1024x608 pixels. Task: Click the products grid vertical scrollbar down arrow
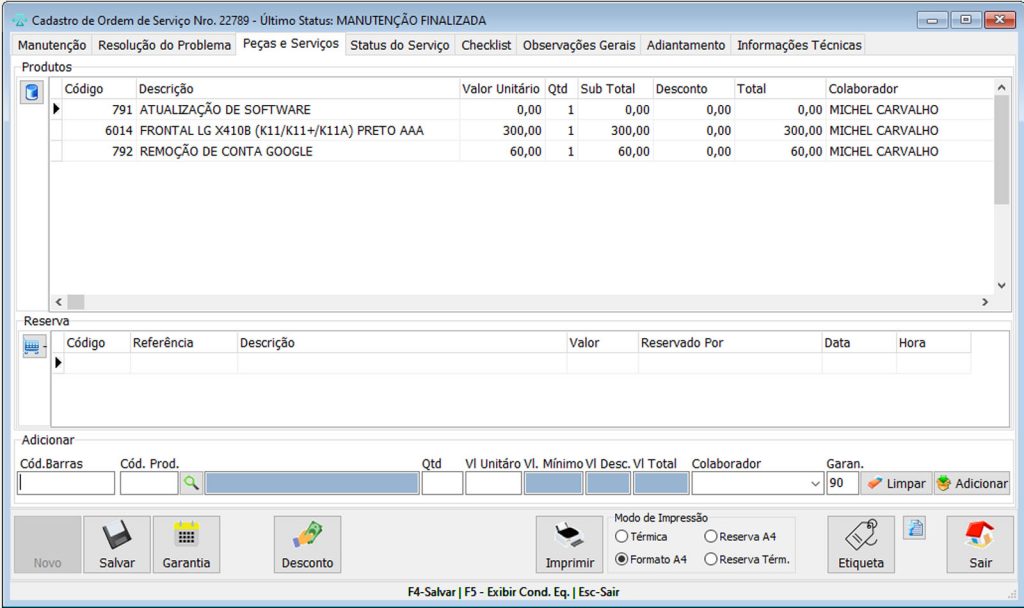coord(1002,285)
